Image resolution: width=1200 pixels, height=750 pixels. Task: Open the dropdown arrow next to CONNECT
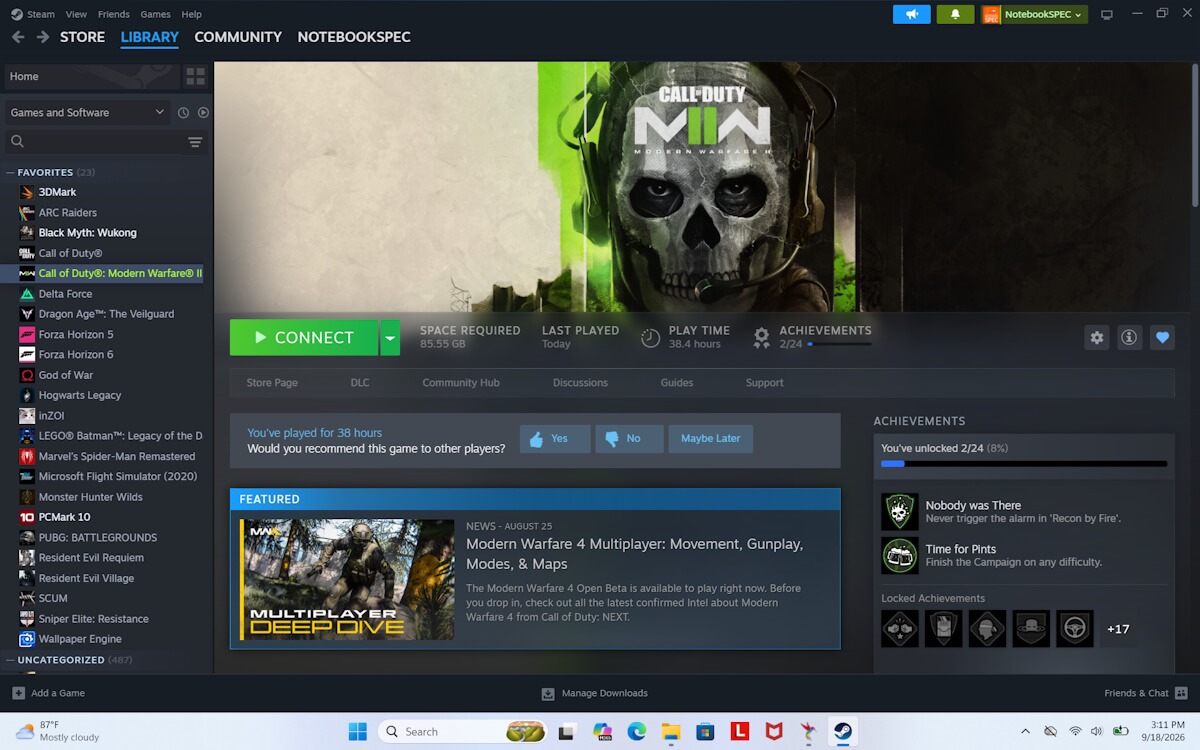pos(390,338)
